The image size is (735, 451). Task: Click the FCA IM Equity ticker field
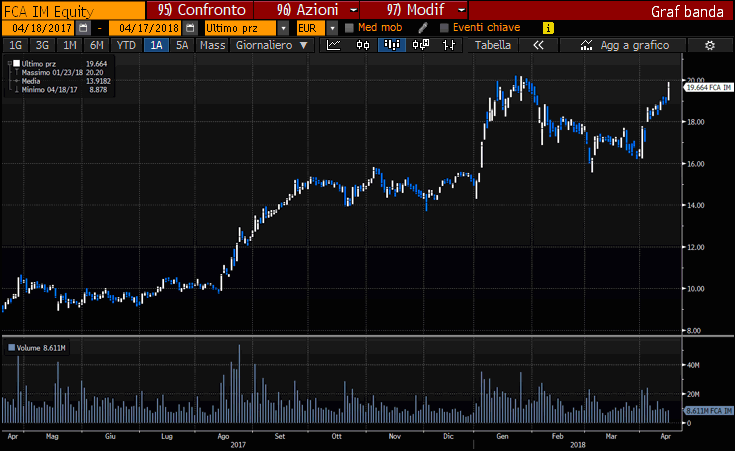coord(73,11)
